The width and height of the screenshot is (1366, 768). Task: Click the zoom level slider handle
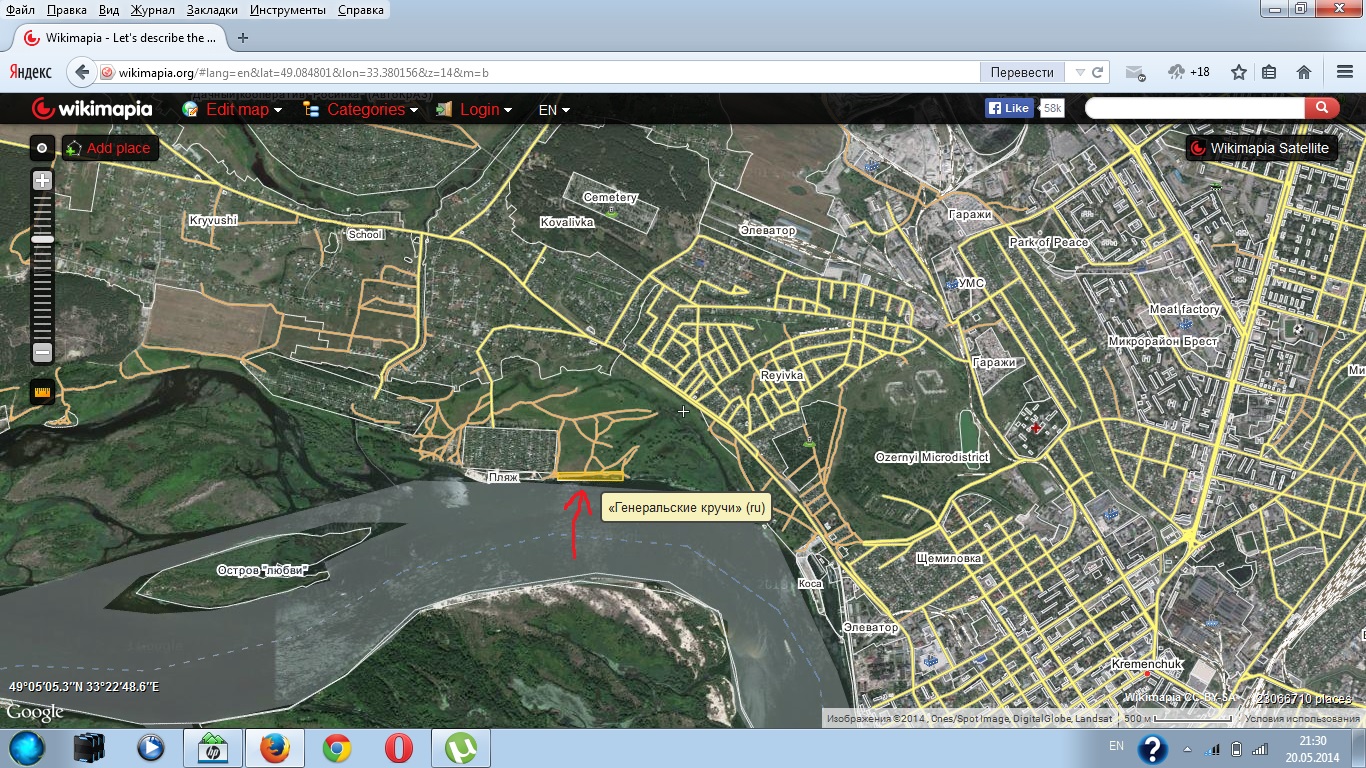point(42,240)
